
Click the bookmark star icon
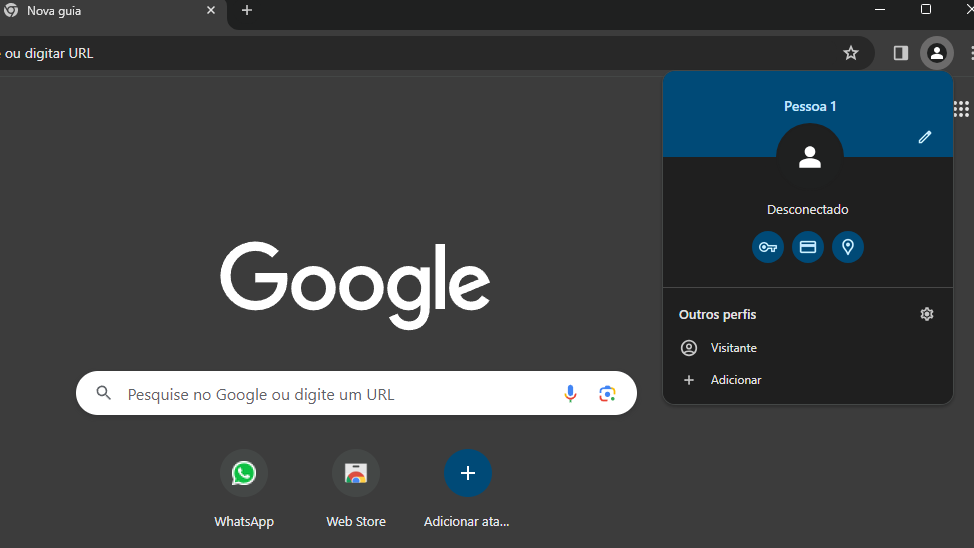coord(851,53)
